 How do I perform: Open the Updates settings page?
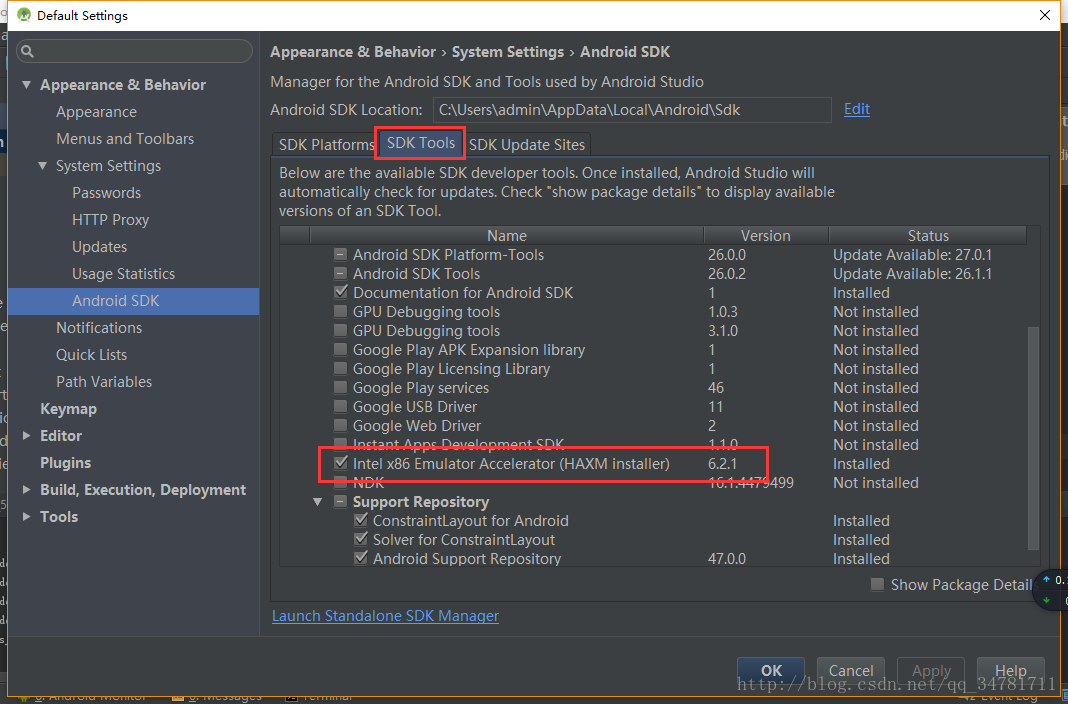click(99, 246)
